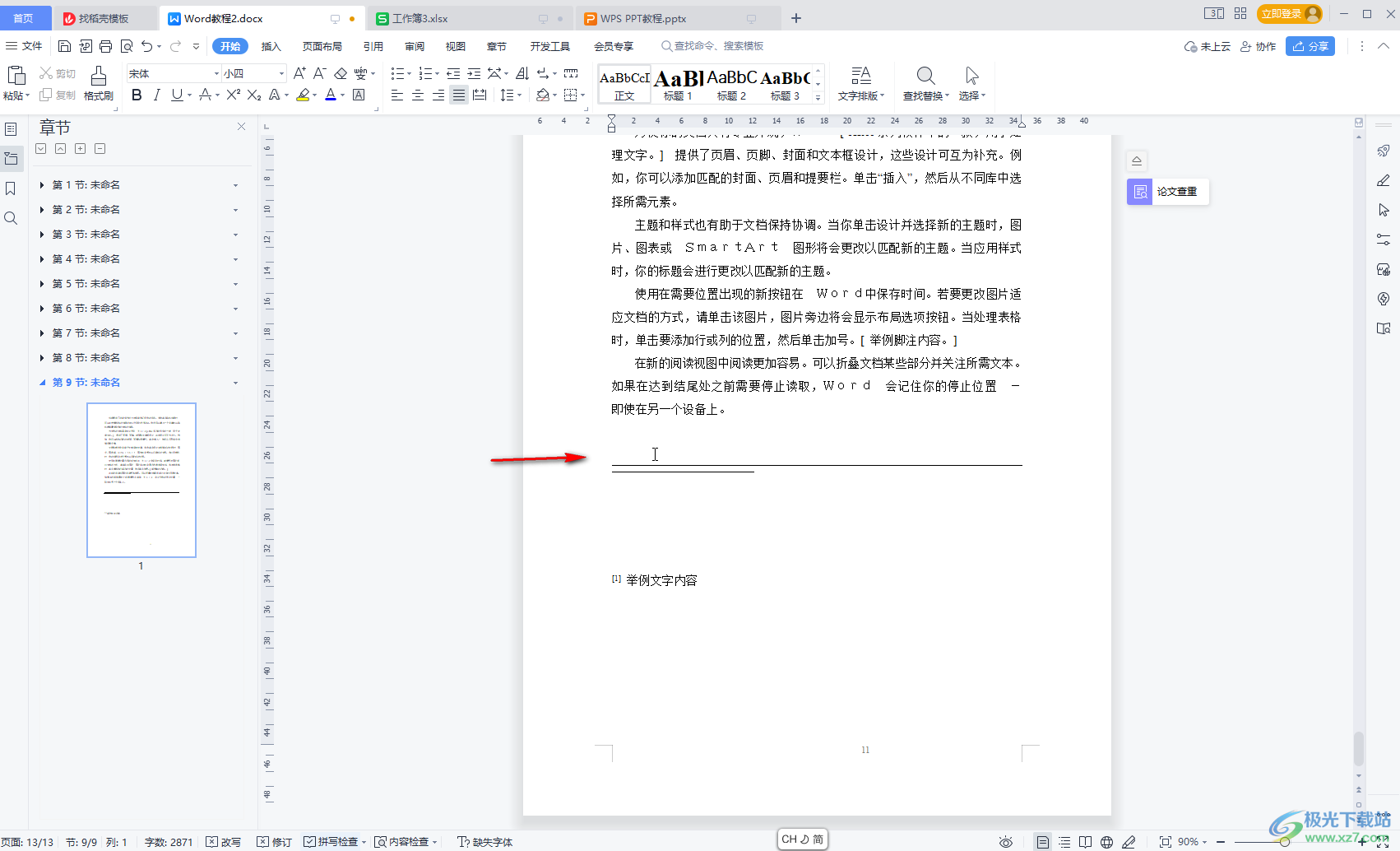
Task: Open the bookmark panel in left sidebar
Action: pos(11,188)
